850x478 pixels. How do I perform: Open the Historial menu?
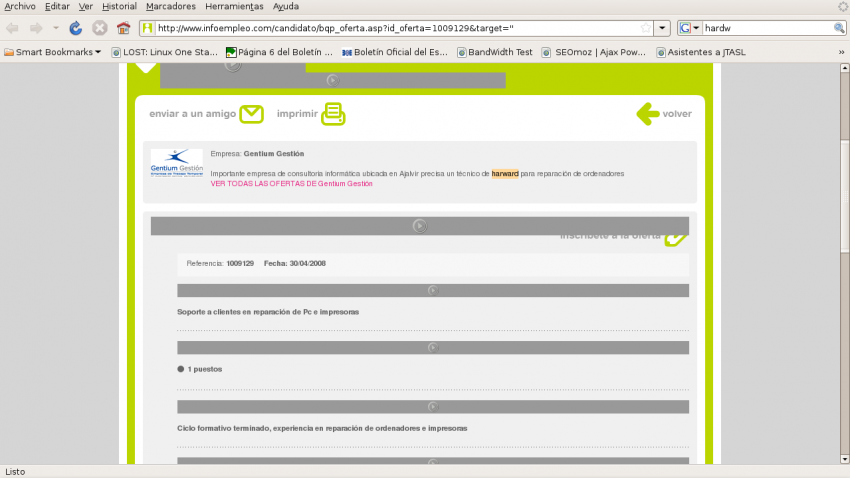click(119, 6)
